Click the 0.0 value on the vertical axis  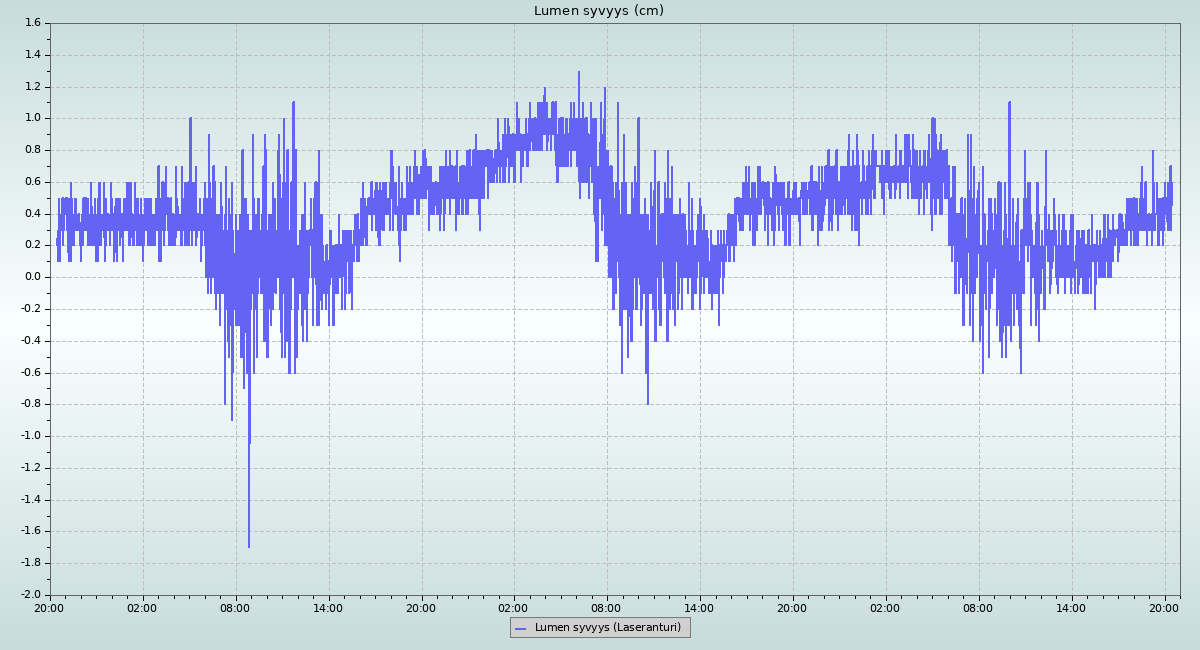[32, 277]
